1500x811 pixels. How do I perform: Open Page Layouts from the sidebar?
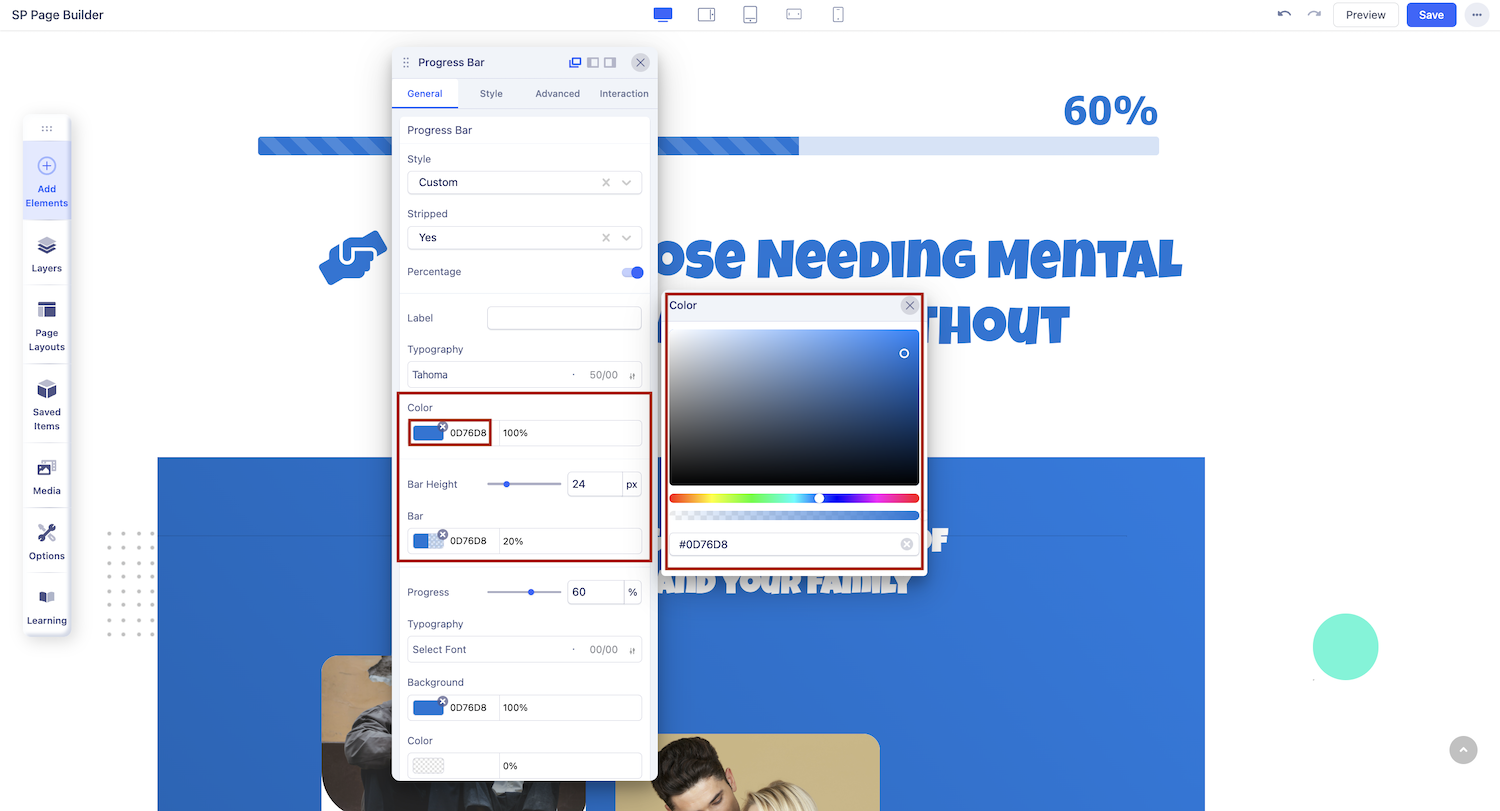(x=47, y=324)
